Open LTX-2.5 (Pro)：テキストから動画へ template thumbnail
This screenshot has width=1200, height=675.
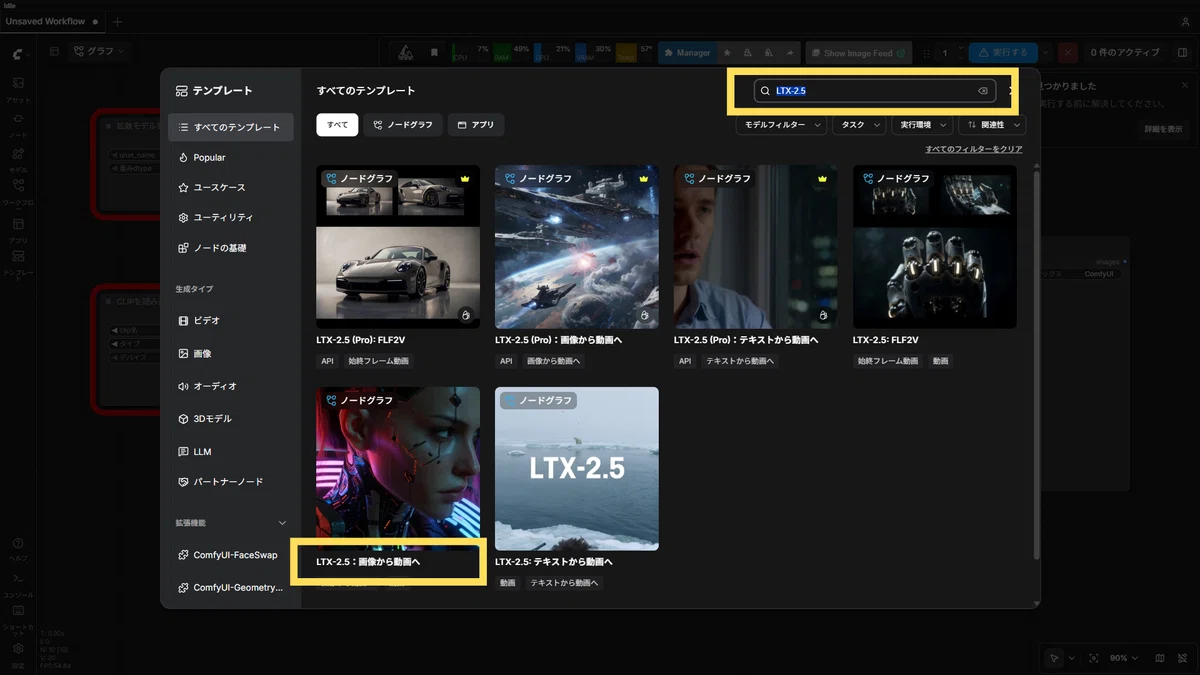point(756,247)
